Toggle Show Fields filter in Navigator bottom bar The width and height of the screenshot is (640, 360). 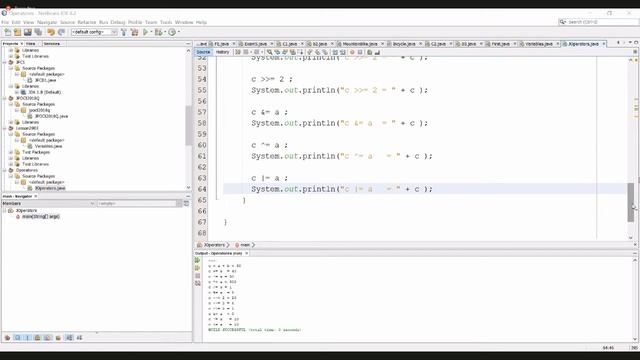pos(17,338)
